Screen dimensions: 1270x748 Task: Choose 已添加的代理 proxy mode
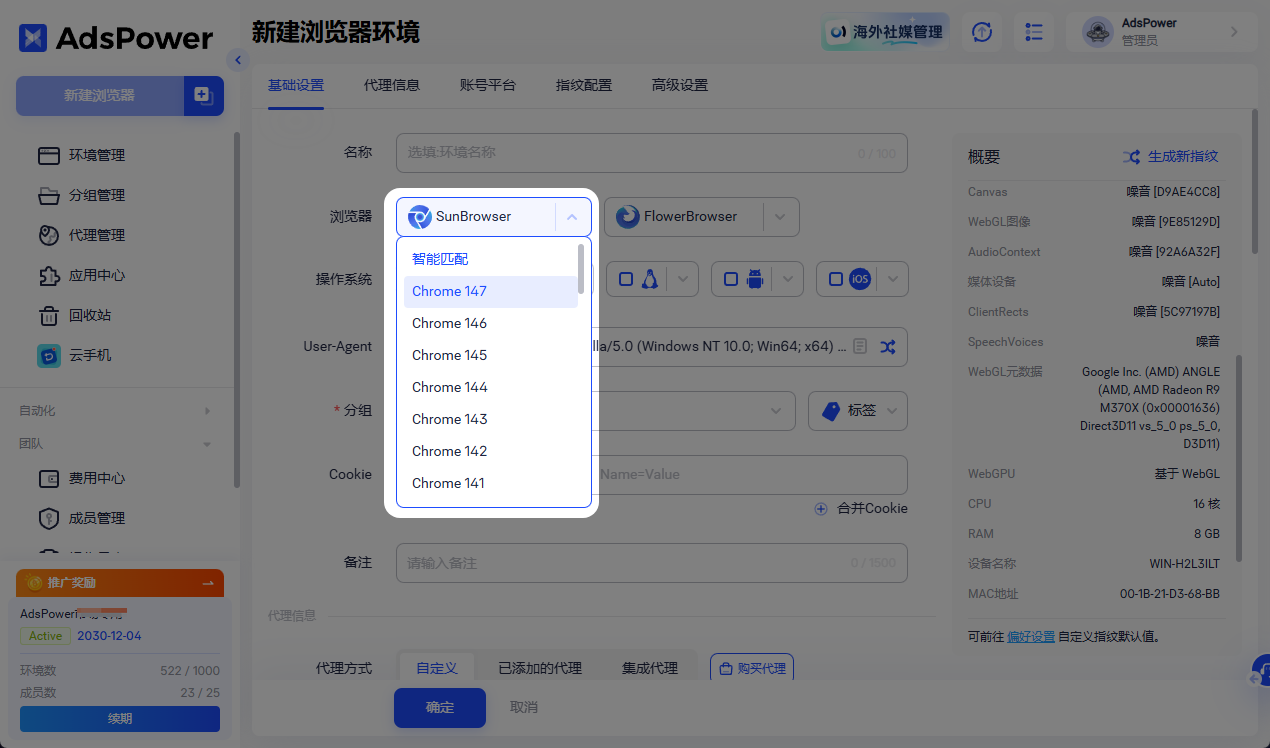coord(540,668)
